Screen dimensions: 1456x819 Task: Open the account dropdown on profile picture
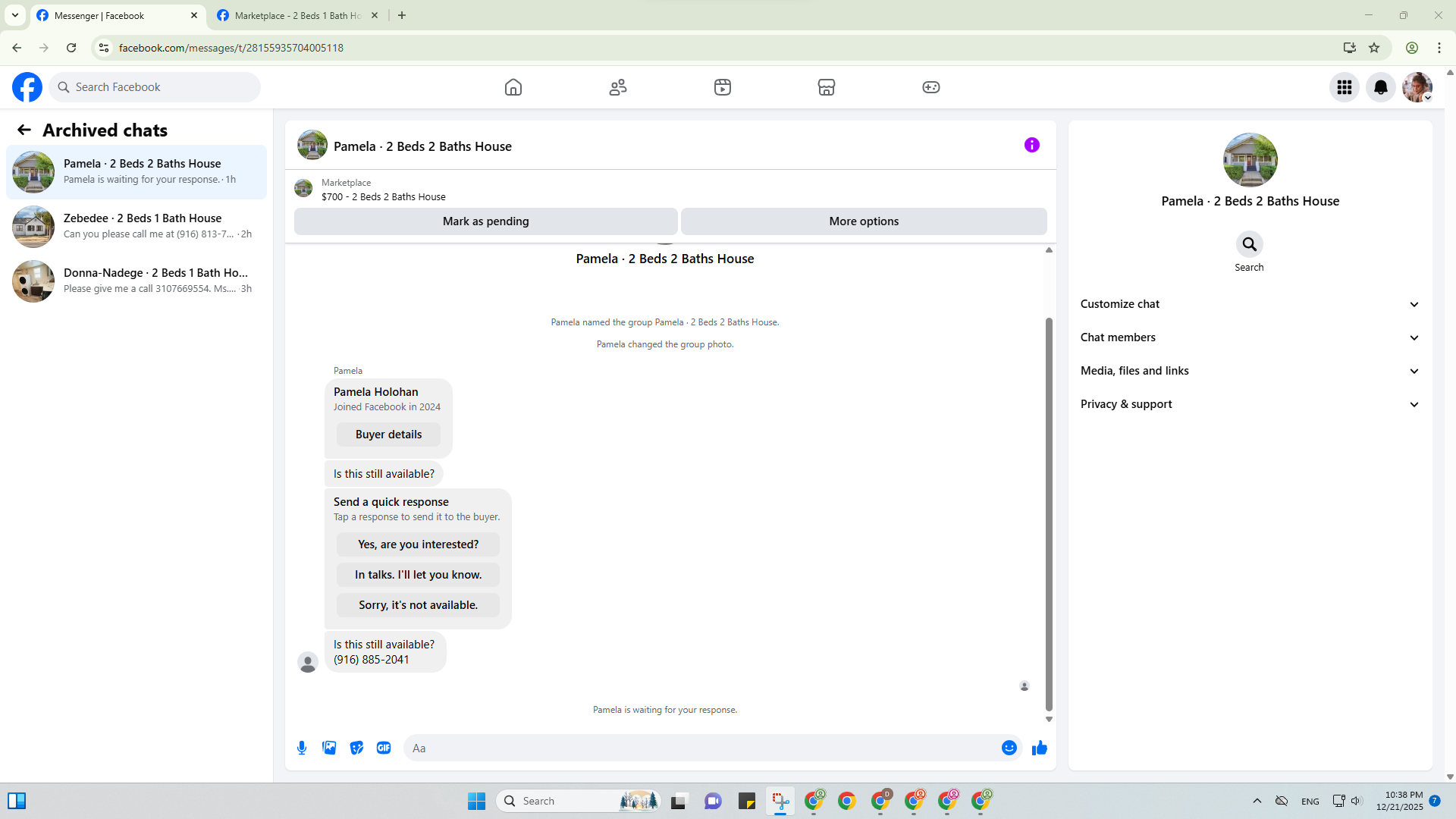pyautogui.click(x=1427, y=98)
